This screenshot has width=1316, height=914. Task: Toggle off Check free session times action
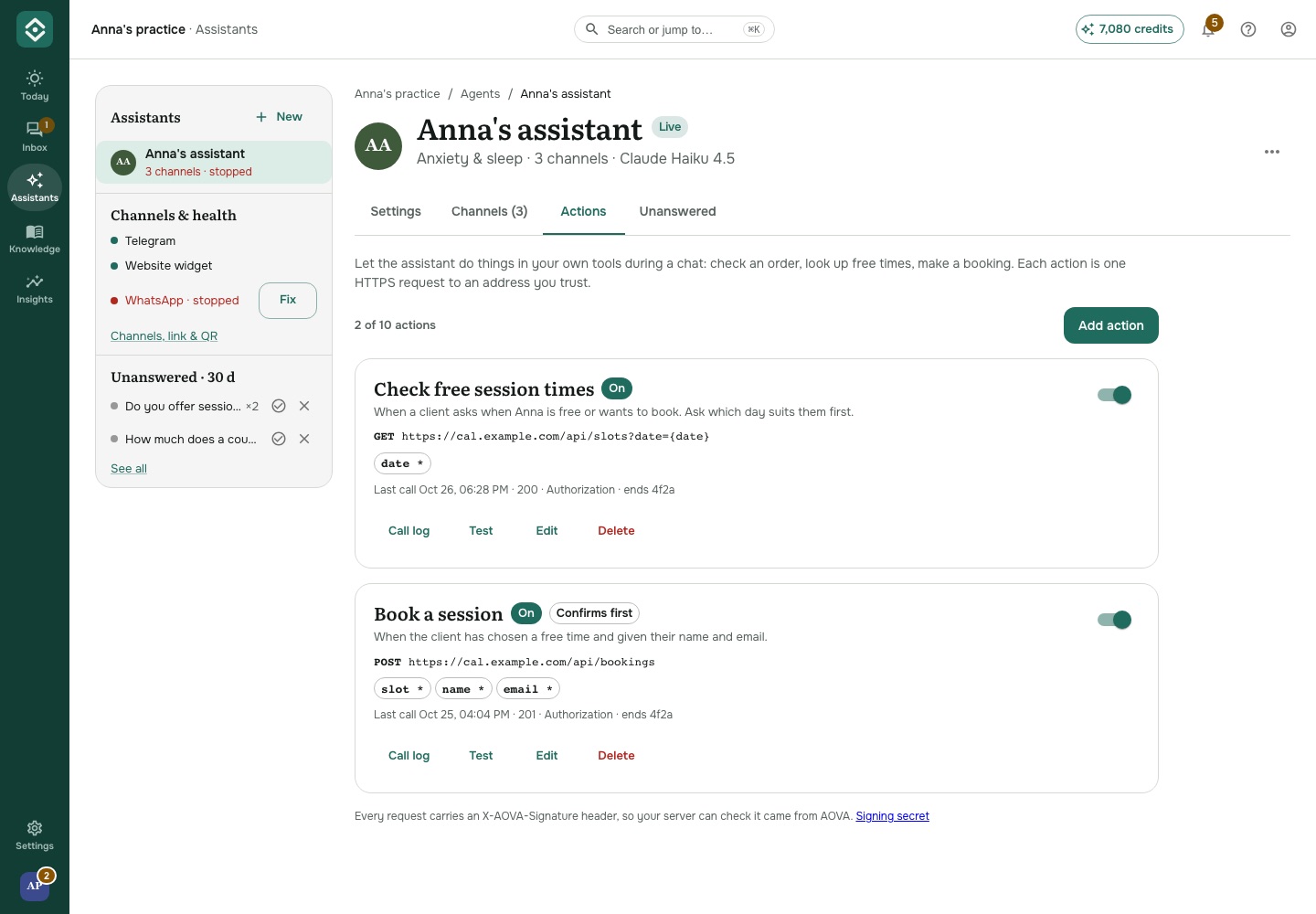[1115, 395]
